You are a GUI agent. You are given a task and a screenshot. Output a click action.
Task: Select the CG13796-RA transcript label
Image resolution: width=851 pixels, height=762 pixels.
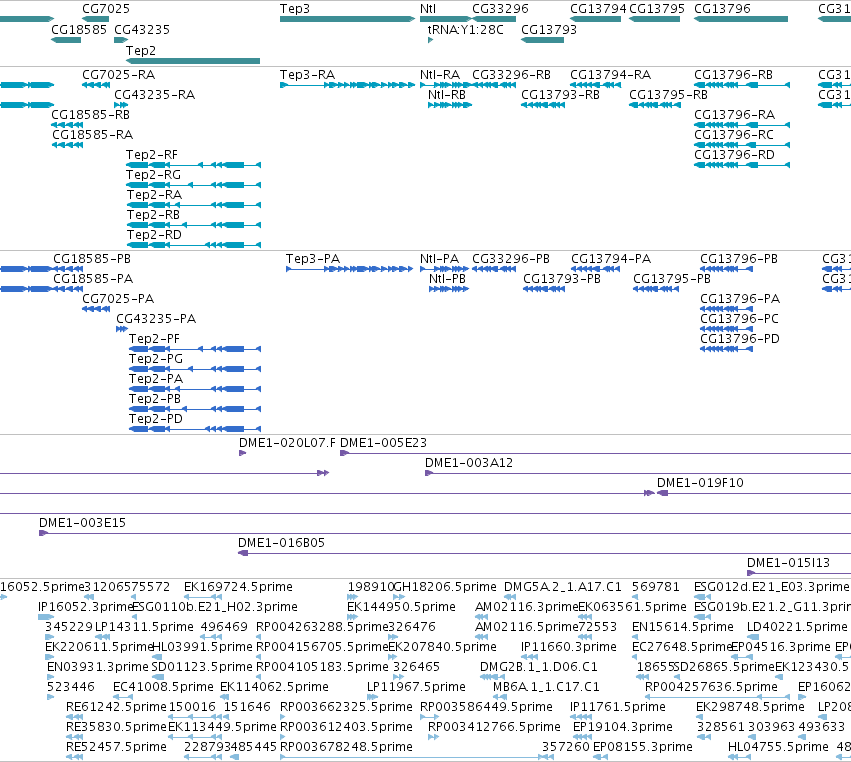tap(734, 115)
